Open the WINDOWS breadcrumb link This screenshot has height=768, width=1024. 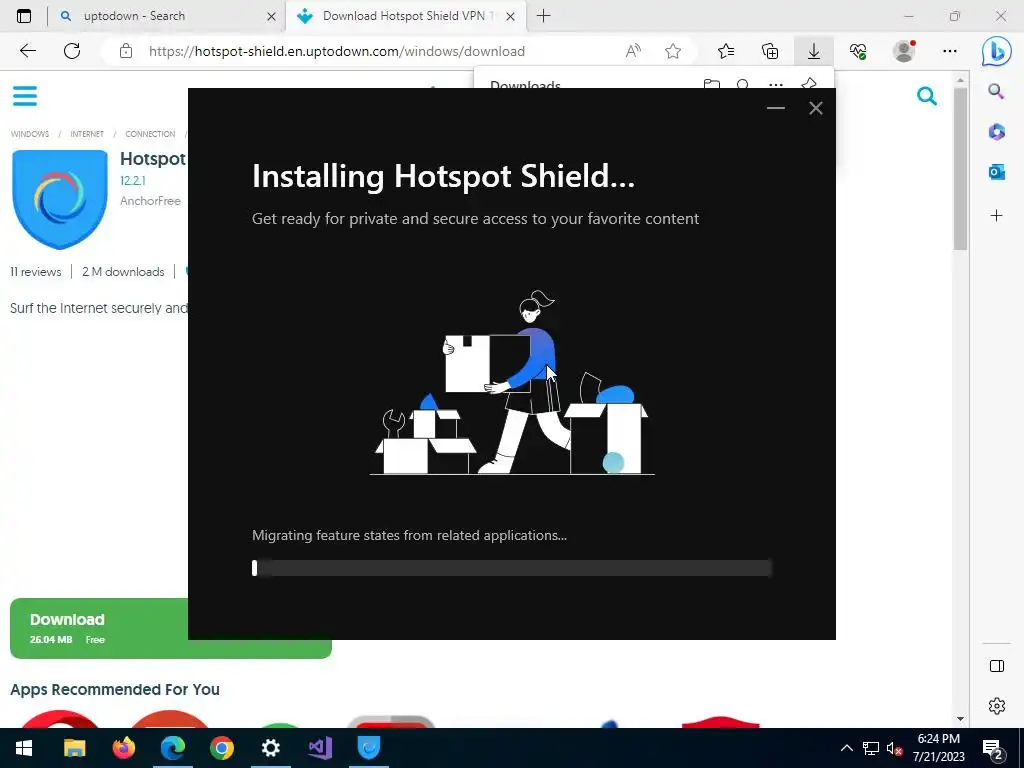29,134
